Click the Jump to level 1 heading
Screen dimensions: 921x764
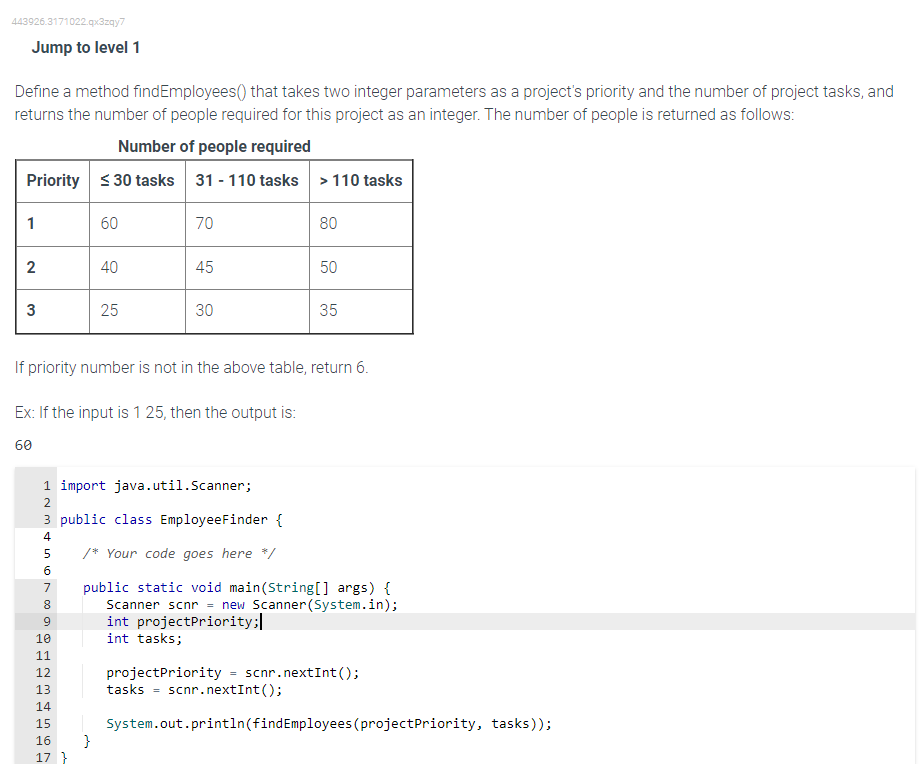[85, 47]
